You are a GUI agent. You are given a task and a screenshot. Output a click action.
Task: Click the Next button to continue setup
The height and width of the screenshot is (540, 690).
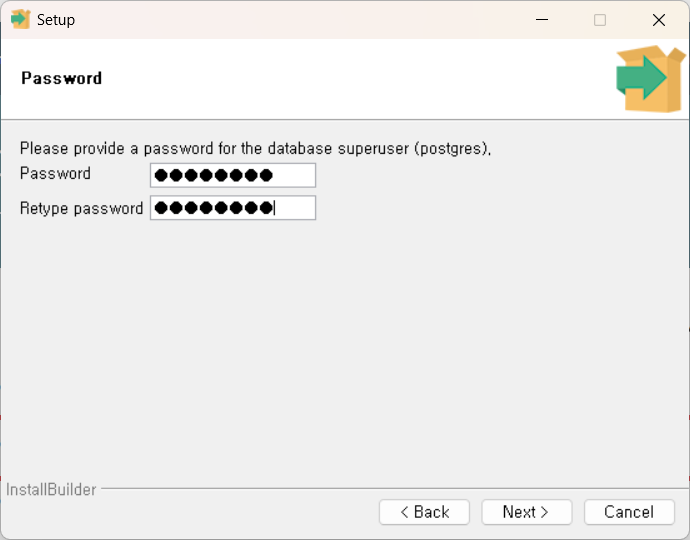[526, 512]
